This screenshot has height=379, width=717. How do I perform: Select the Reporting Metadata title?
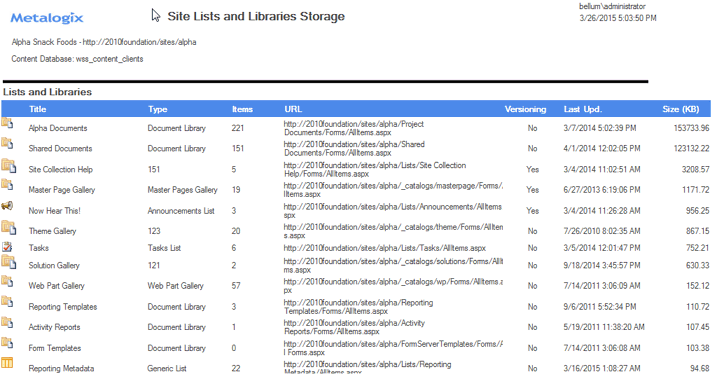61,368
